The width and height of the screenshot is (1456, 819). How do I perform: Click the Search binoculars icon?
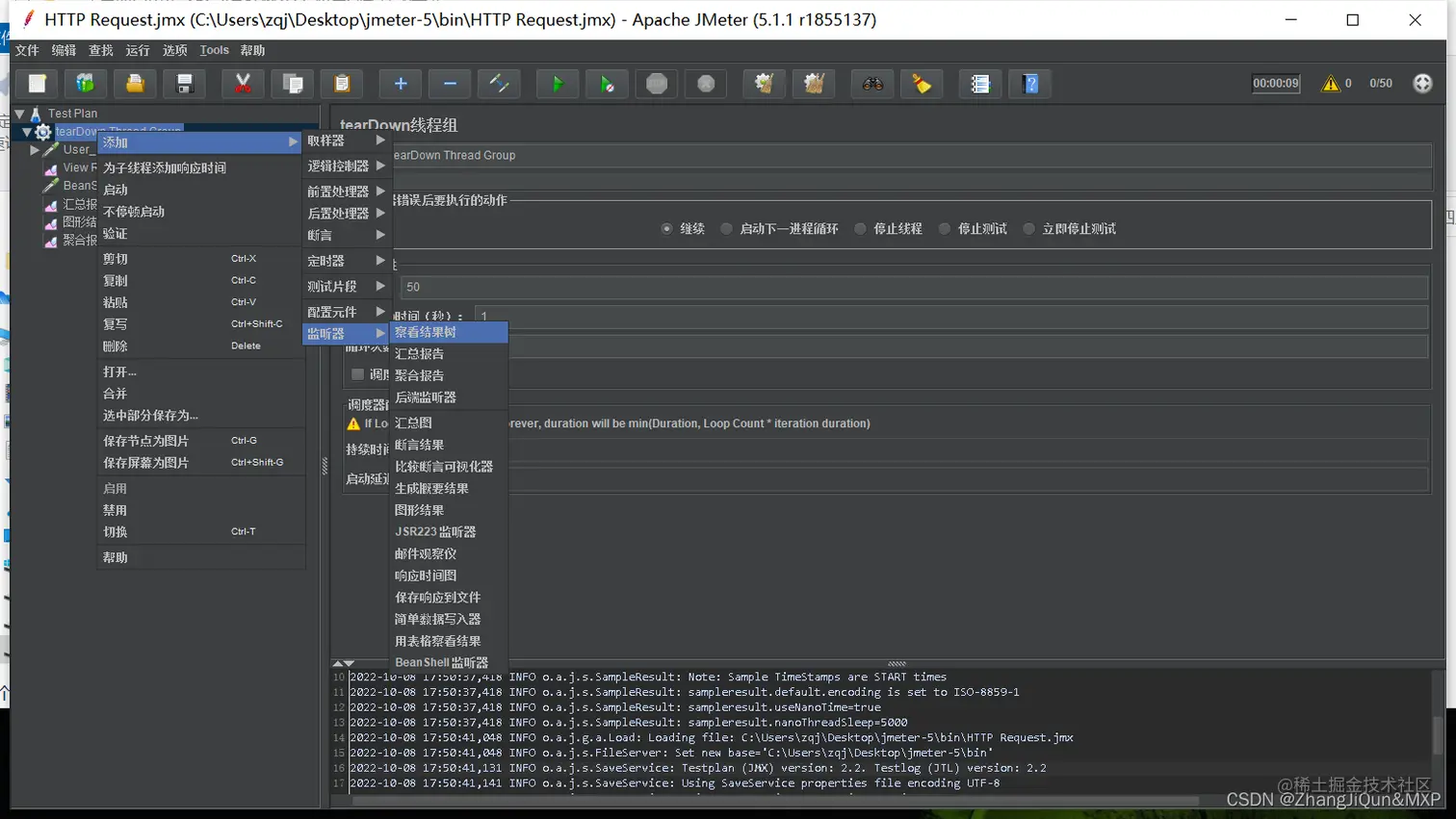[x=872, y=84]
